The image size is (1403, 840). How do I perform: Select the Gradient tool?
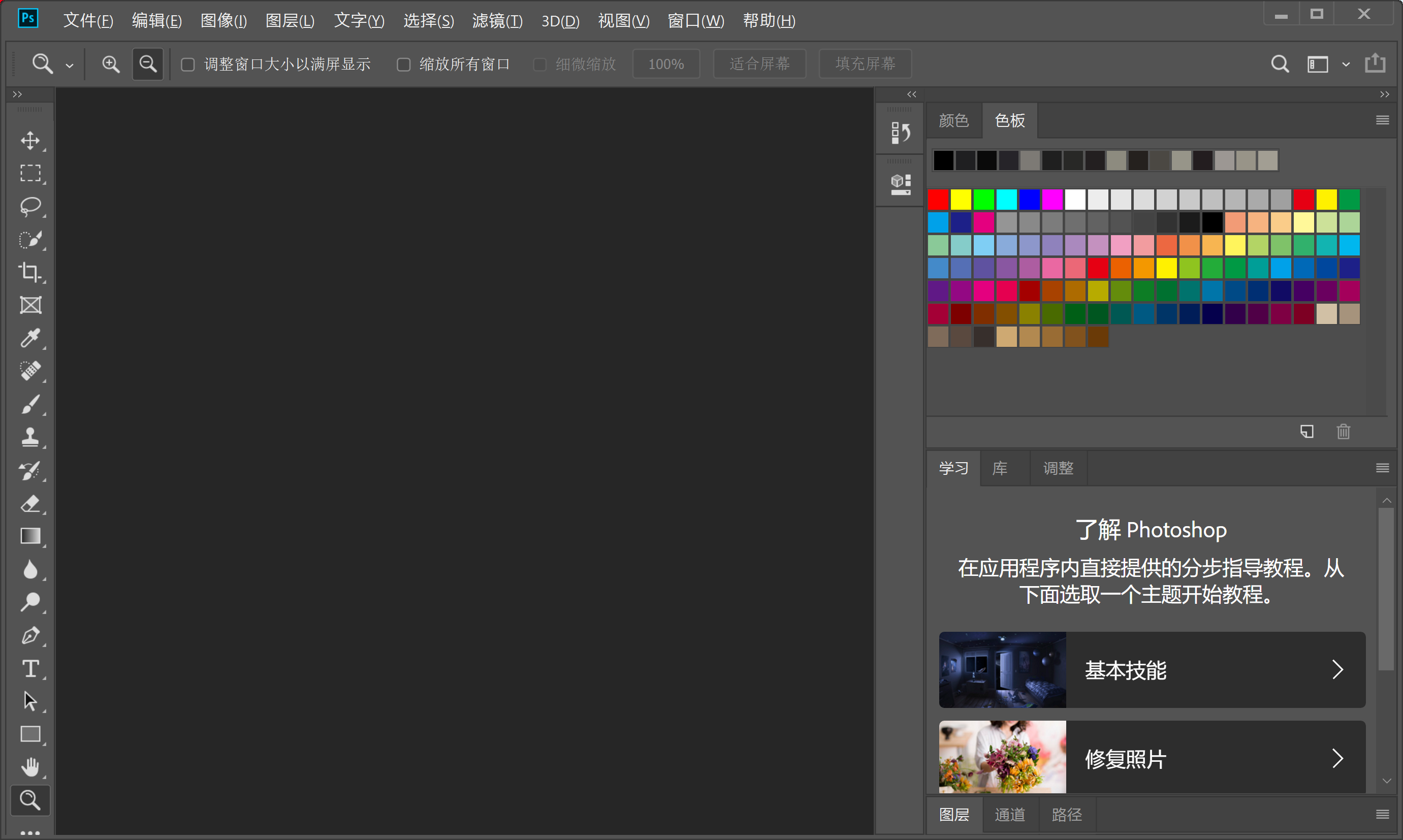click(x=30, y=536)
